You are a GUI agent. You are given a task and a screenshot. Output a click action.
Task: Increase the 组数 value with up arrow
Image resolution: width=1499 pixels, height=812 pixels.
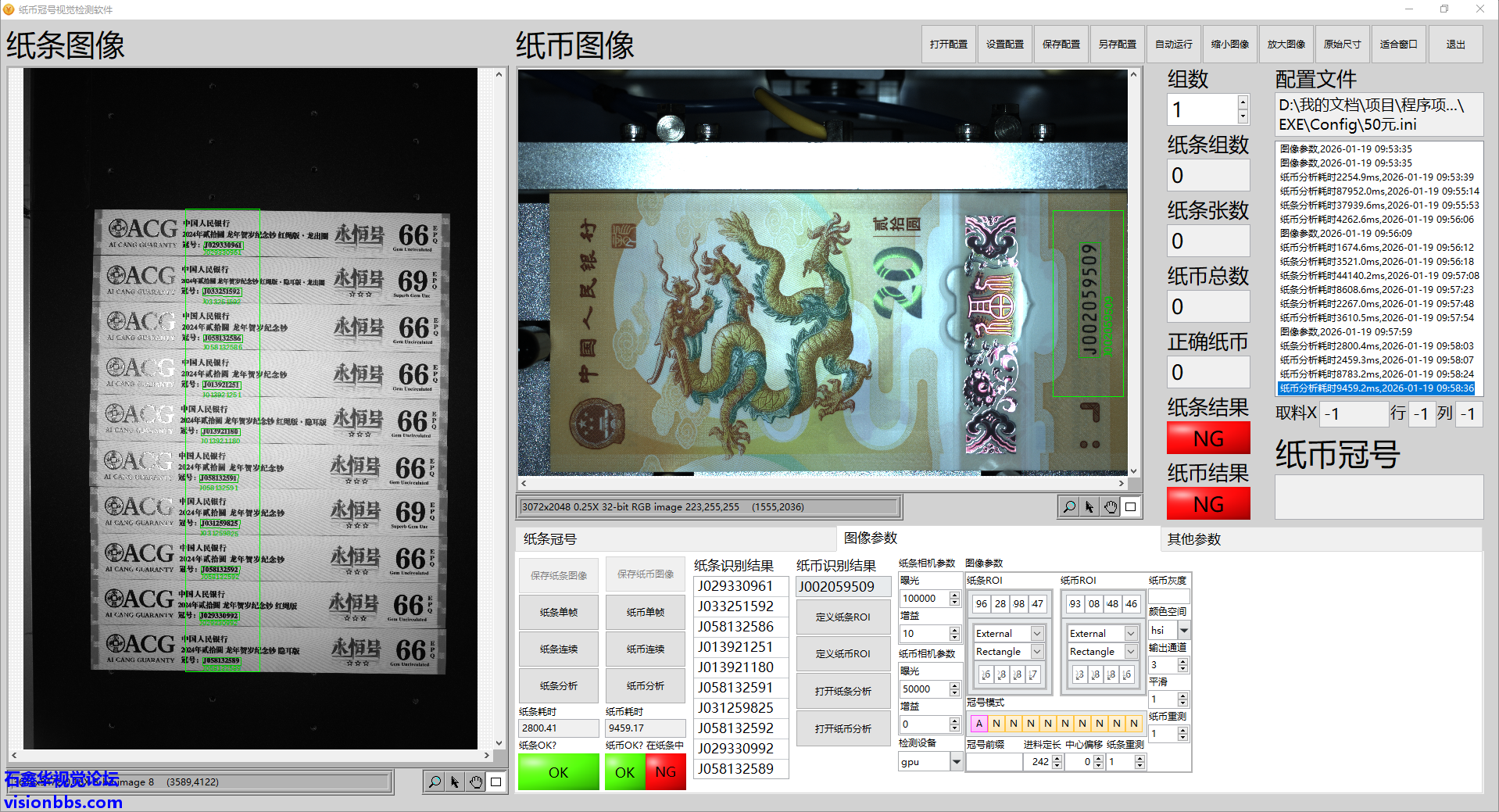[x=1243, y=102]
